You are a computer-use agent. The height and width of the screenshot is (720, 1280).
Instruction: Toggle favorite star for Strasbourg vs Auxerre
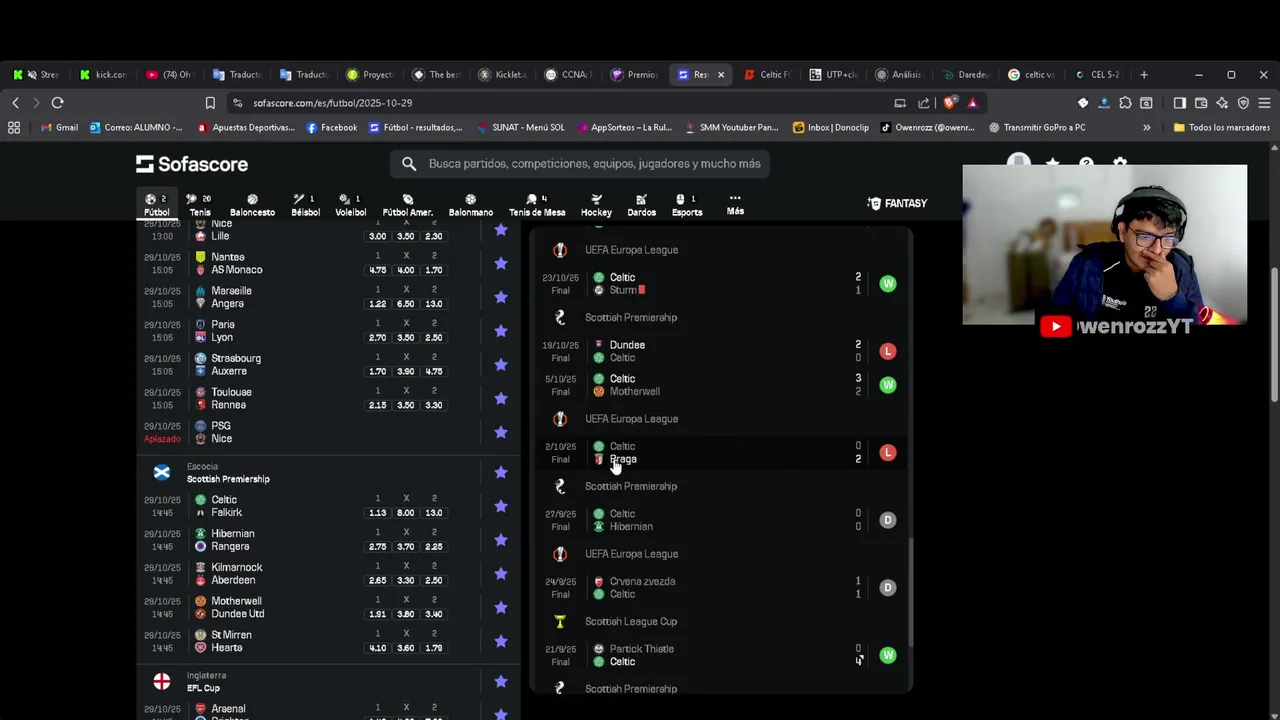pyautogui.click(x=501, y=365)
